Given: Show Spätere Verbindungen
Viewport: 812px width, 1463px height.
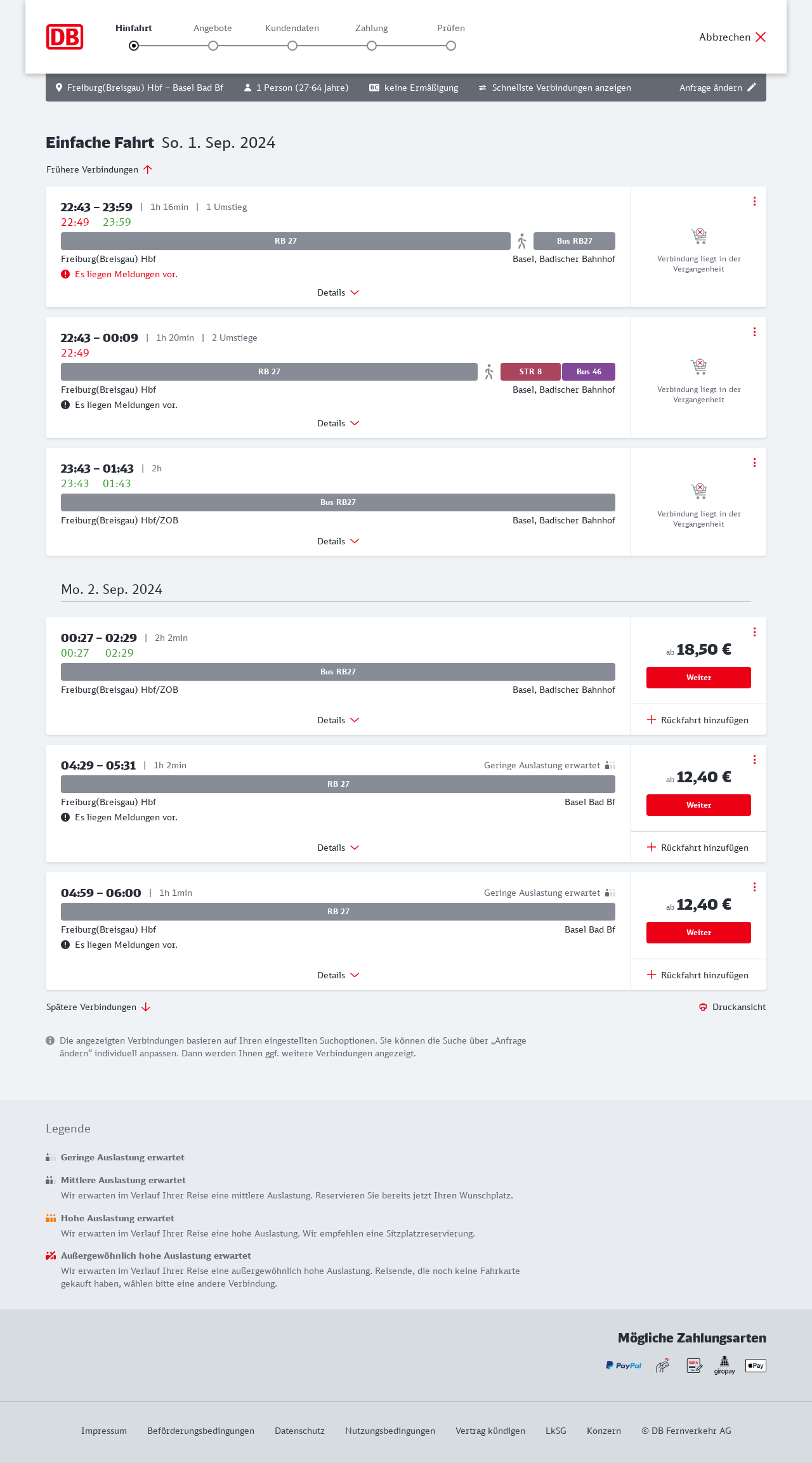Looking at the screenshot, I should point(98,1007).
